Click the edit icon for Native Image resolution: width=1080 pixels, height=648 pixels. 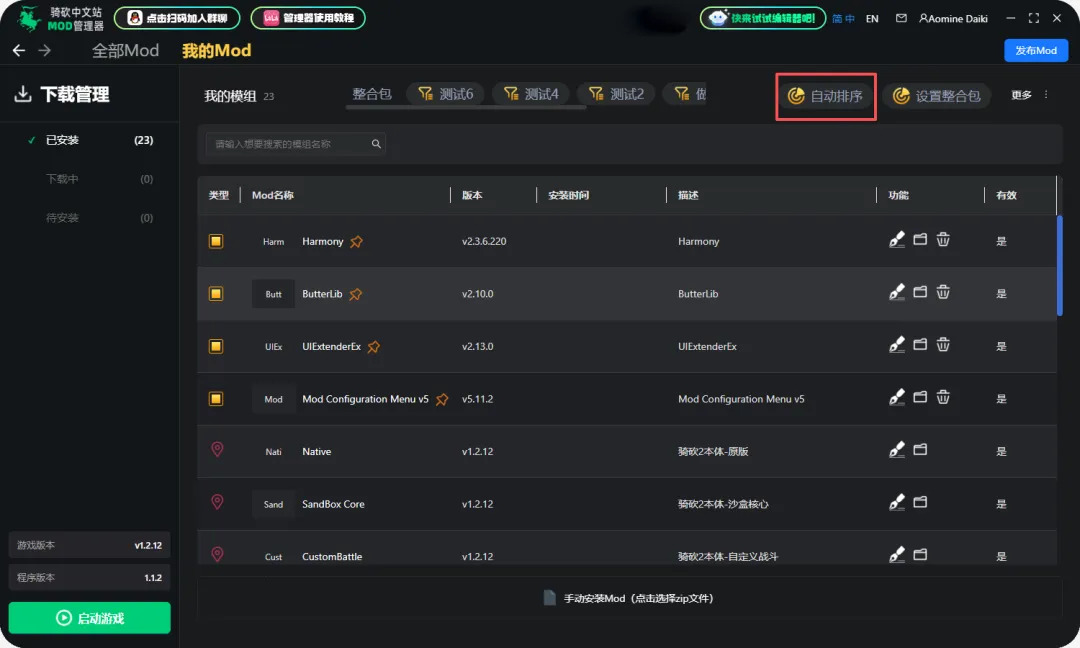click(x=897, y=450)
